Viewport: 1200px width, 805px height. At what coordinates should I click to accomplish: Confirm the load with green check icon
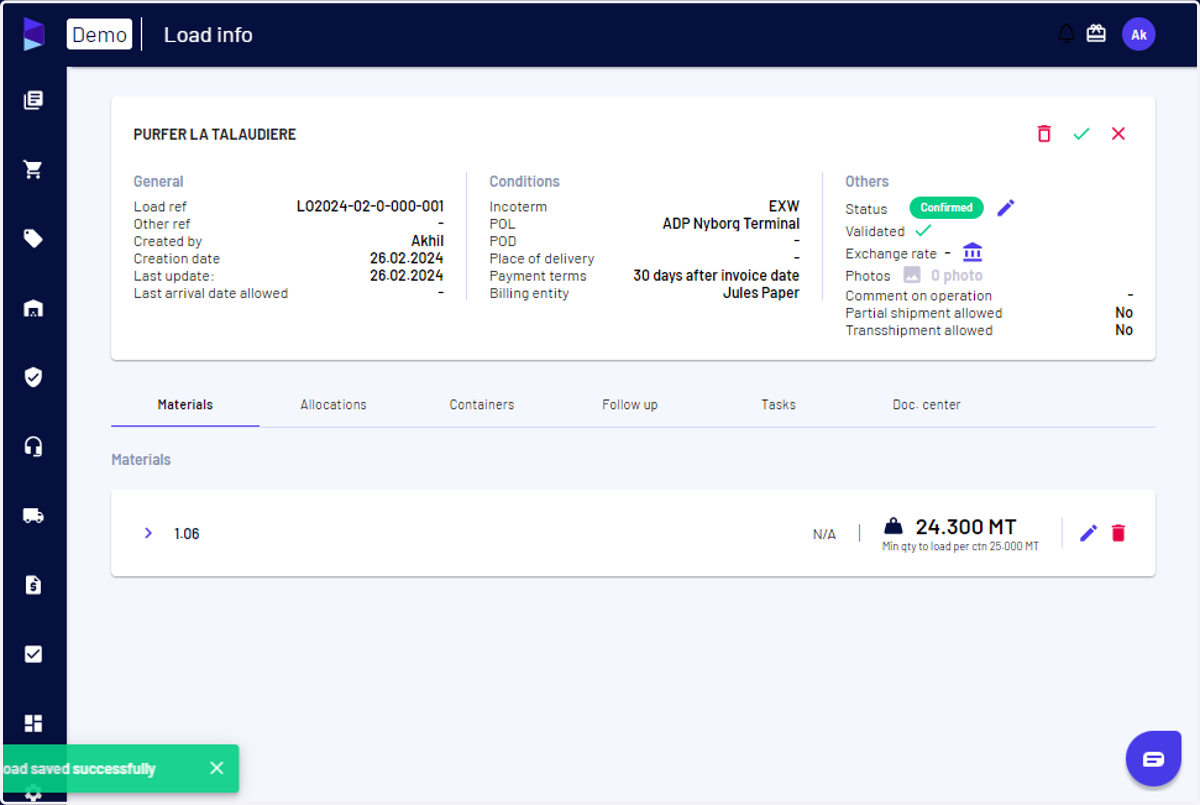[1081, 134]
